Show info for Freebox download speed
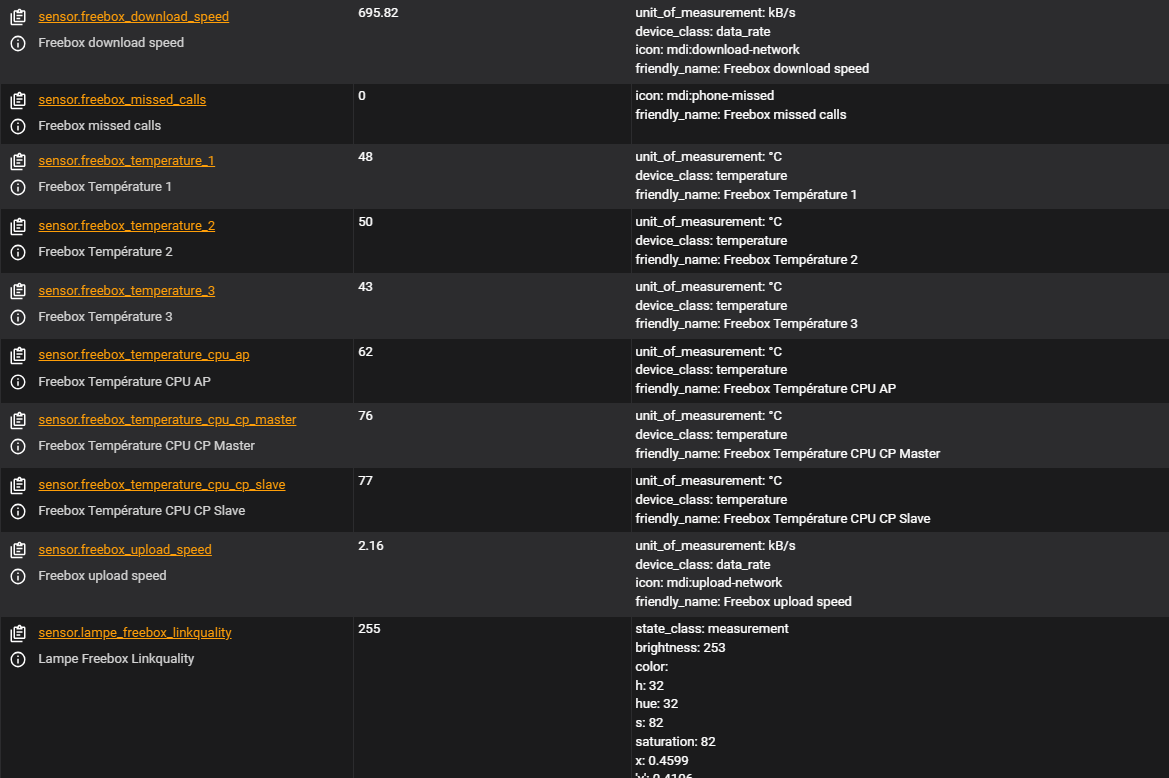 pyautogui.click(x=18, y=43)
